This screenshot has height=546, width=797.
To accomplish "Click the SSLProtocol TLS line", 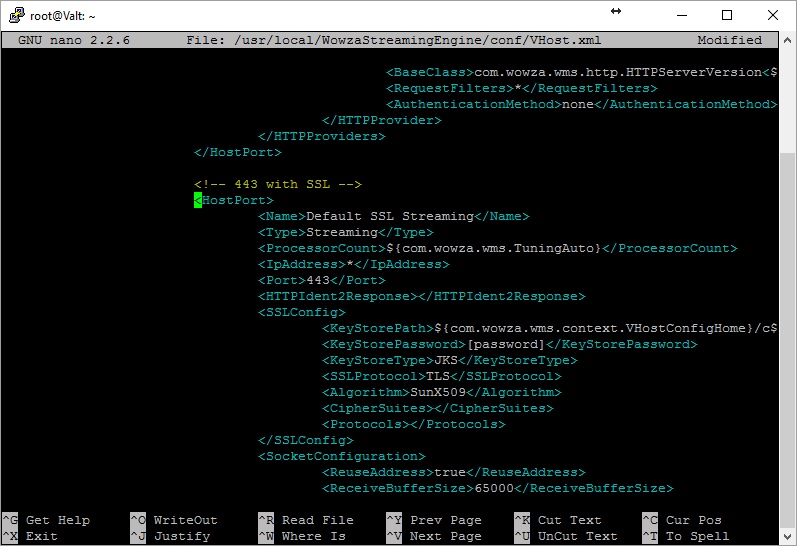I will (x=442, y=376).
